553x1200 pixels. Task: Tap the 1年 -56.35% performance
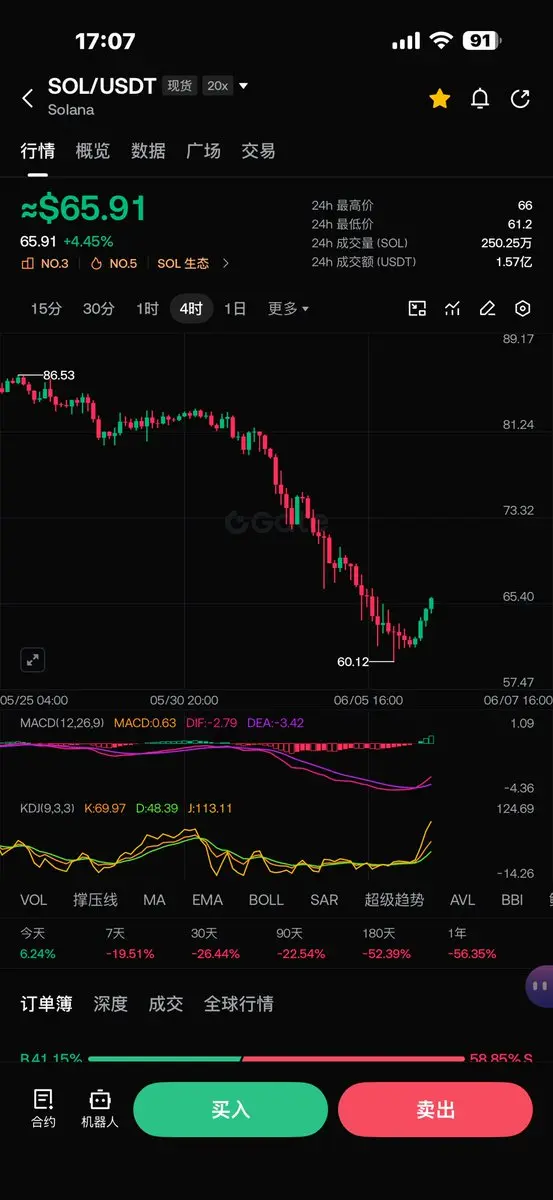point(471,943)
